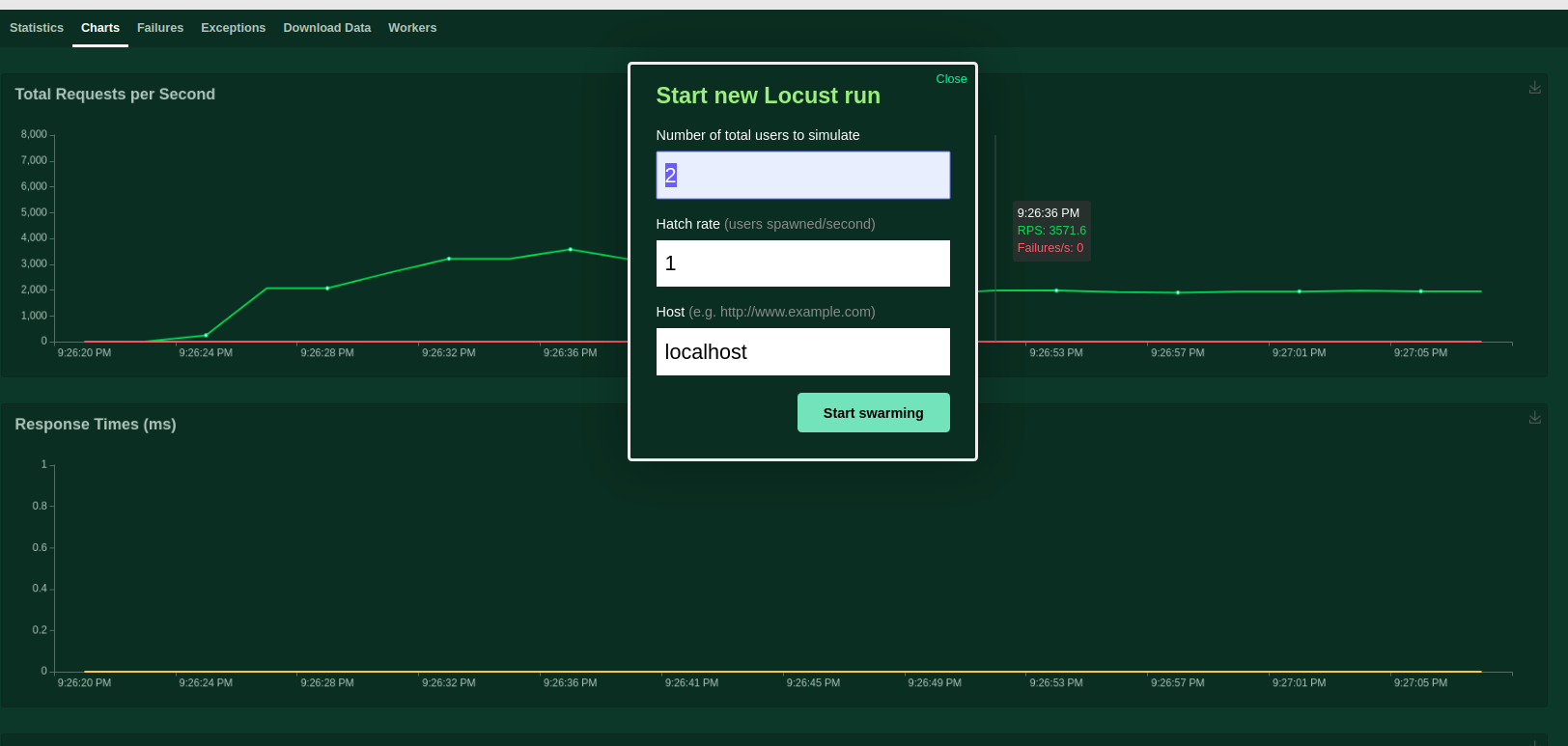View the Workers tab

tap(412, 28)
